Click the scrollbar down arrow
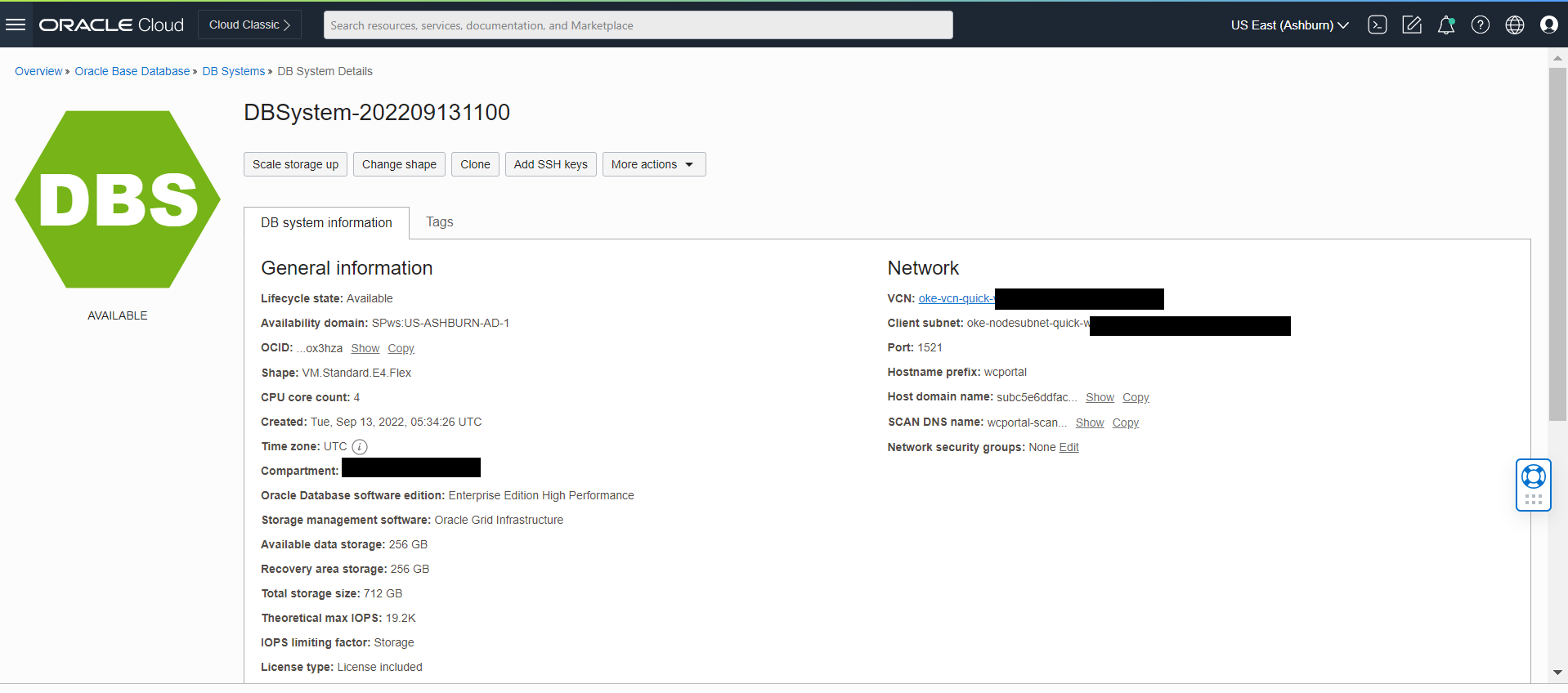Screen dimensions: 1568x693 1557,673
